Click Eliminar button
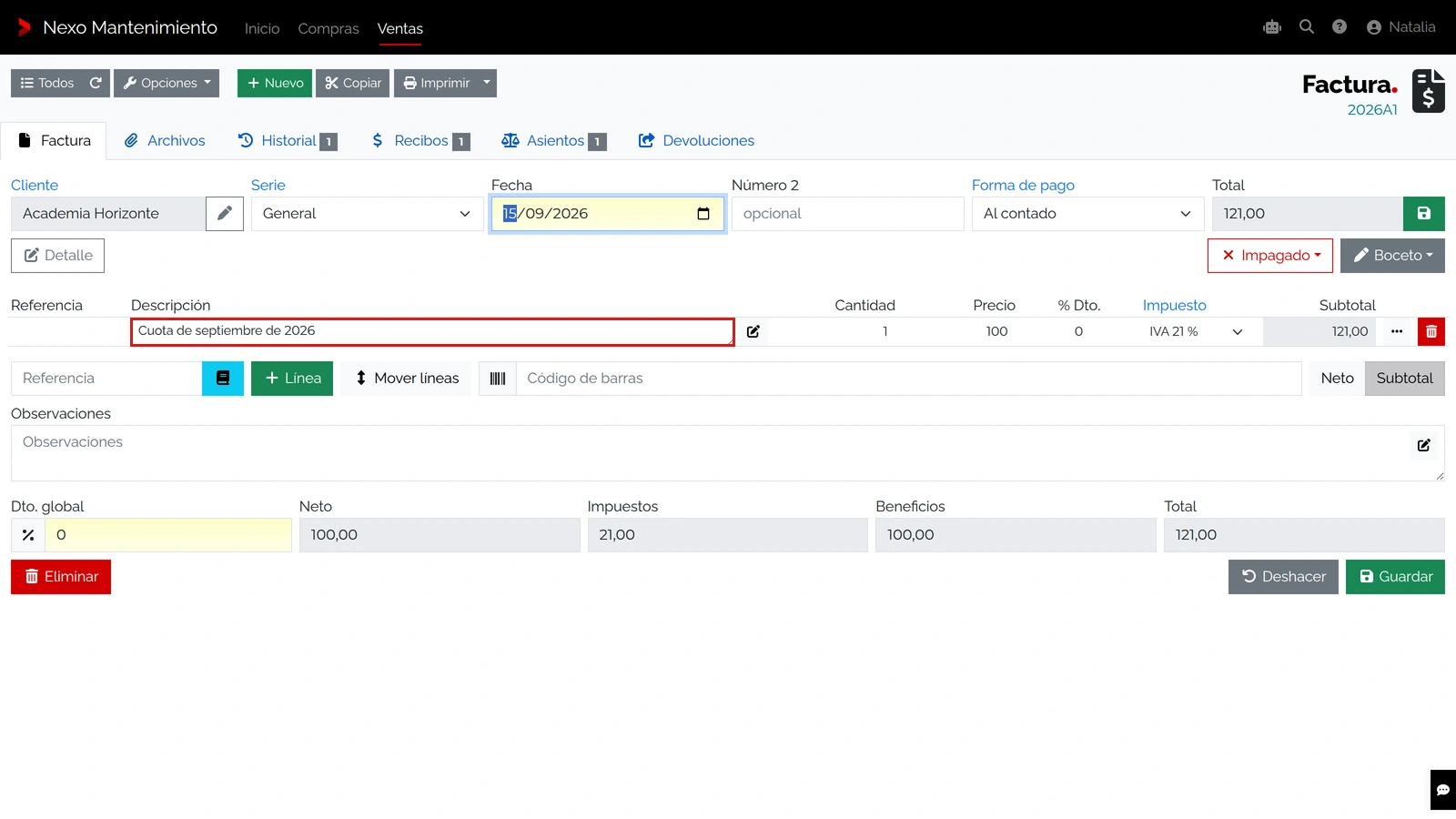Image resolution: width=1456 pixels, height=819 pixels. (x=61, y=577)
